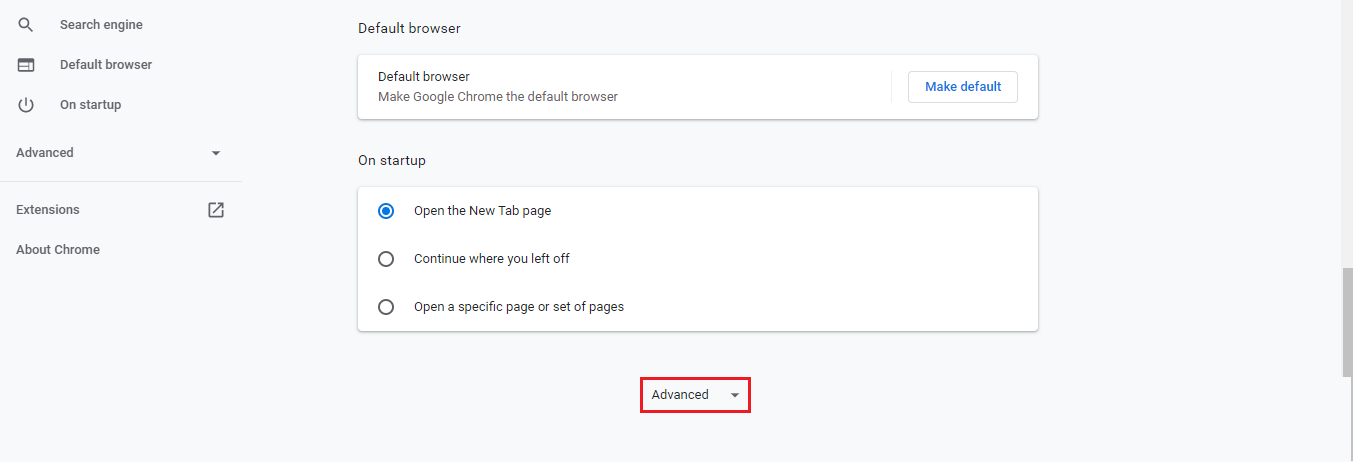Click the arrow on the bottom Advanced button
The height and width of the screenshot is (462, 1353).
point(735,395)
